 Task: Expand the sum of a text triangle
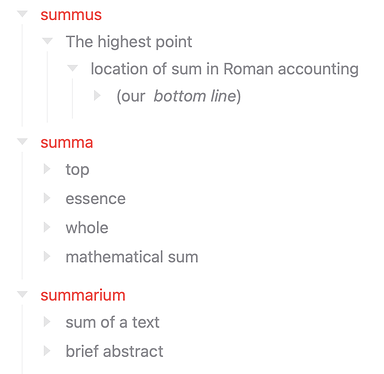click(x=47, y=322)
